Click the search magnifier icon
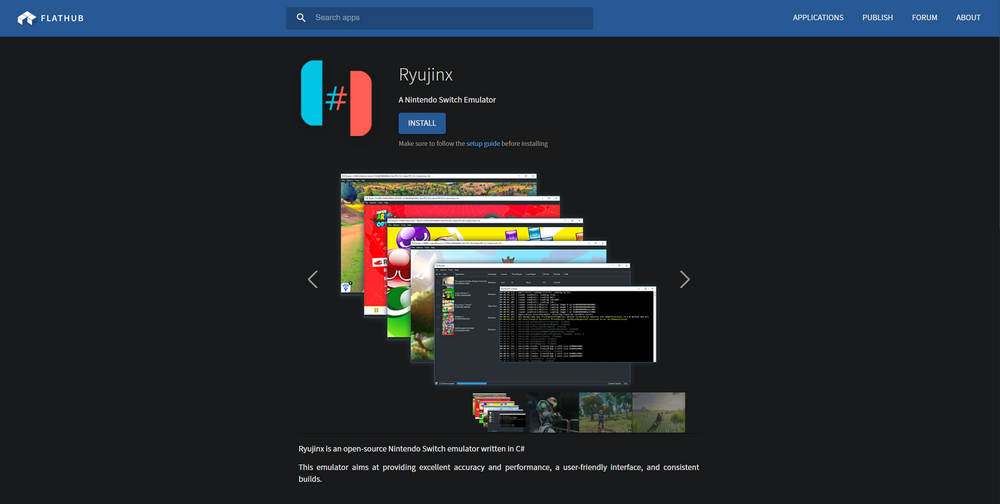 coord(302,18)
